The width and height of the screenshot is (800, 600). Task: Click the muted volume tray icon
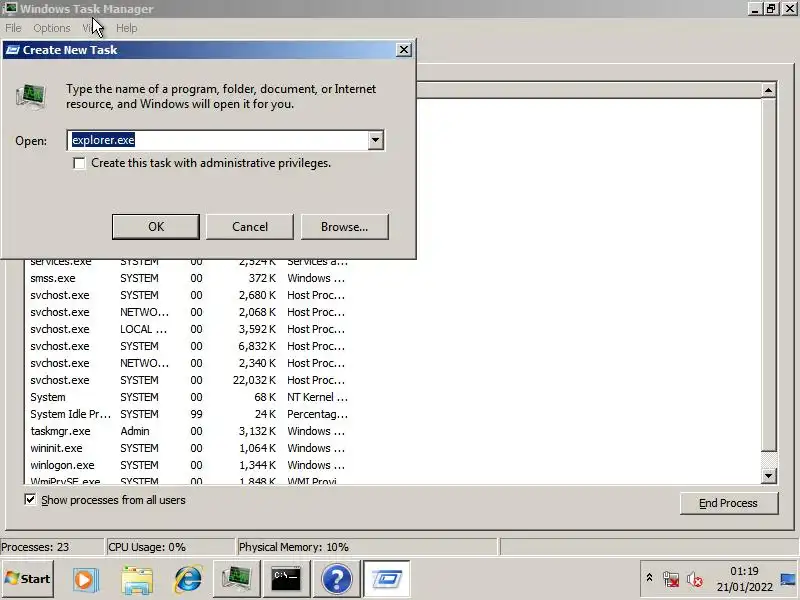694,579
